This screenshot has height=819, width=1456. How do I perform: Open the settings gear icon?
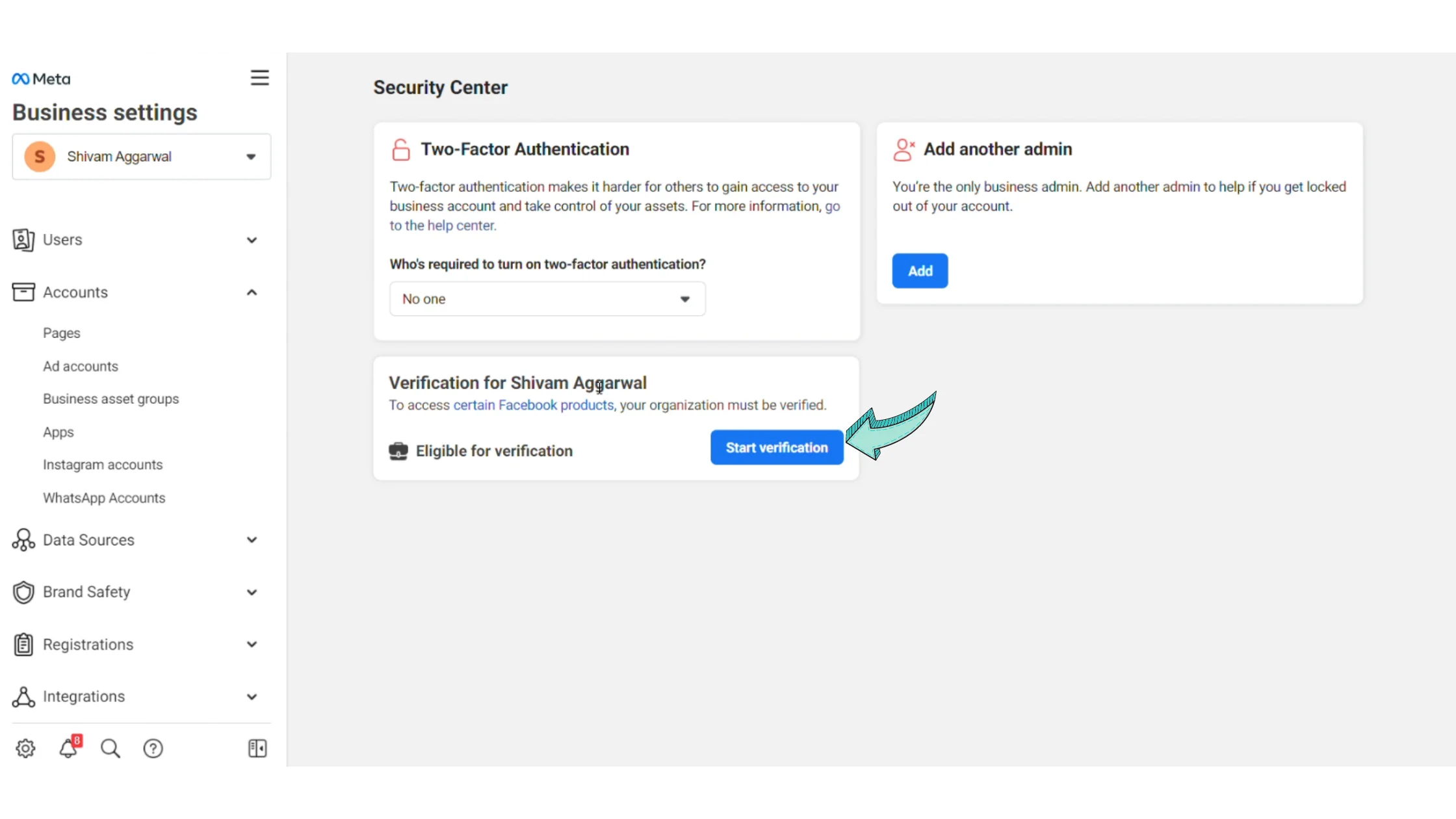point(25,748)
